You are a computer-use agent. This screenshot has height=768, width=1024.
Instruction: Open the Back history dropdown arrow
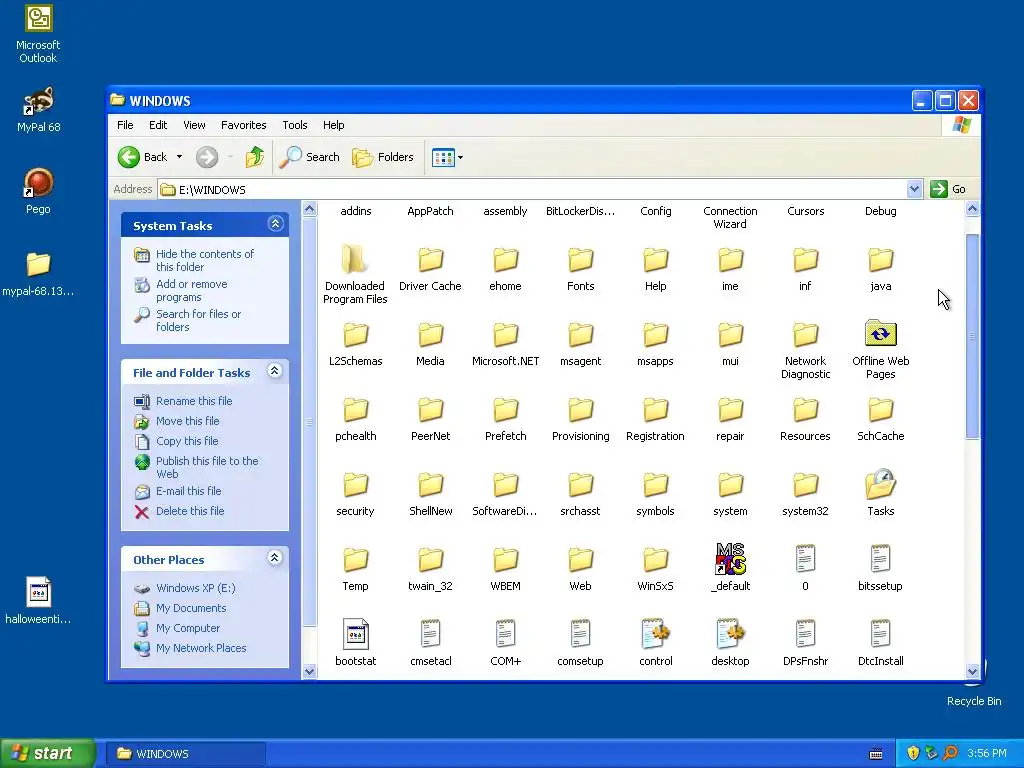(179, 157)
